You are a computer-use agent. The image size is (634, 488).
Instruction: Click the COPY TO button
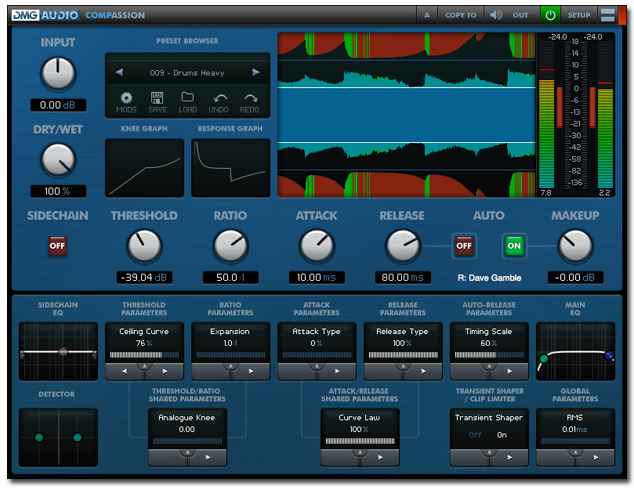point(461,15)
